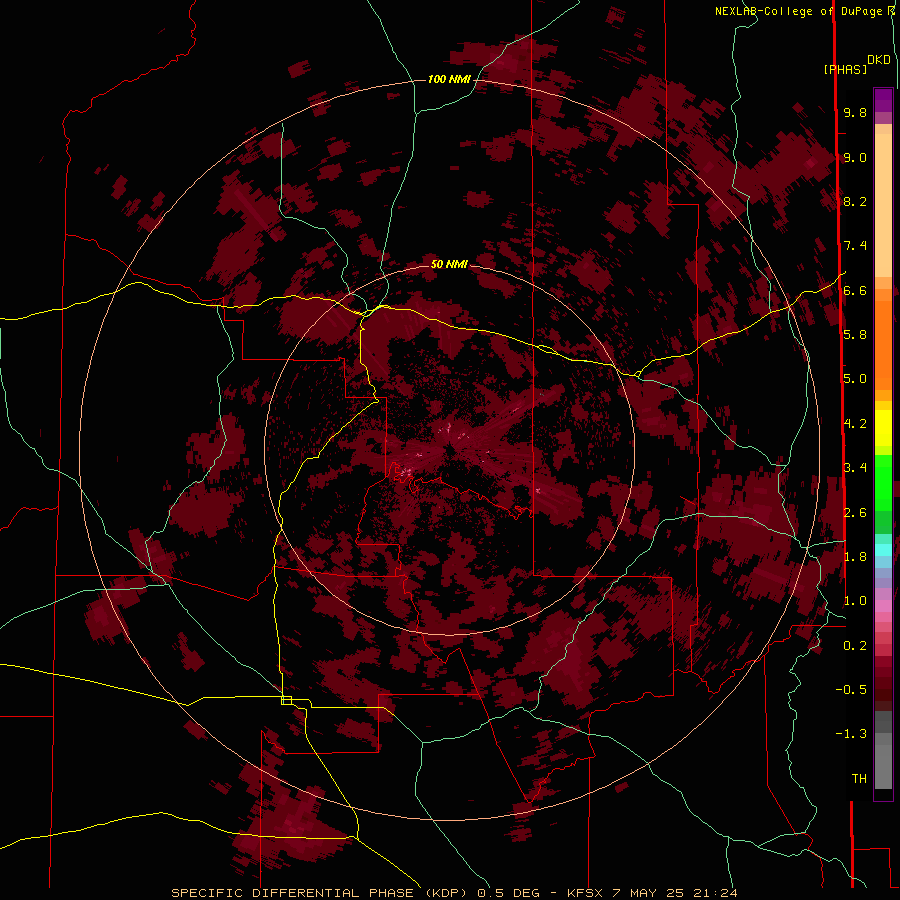Click the 6.6 scale value
The height and width of the screenshot is (900, 900).
point(855,290)
